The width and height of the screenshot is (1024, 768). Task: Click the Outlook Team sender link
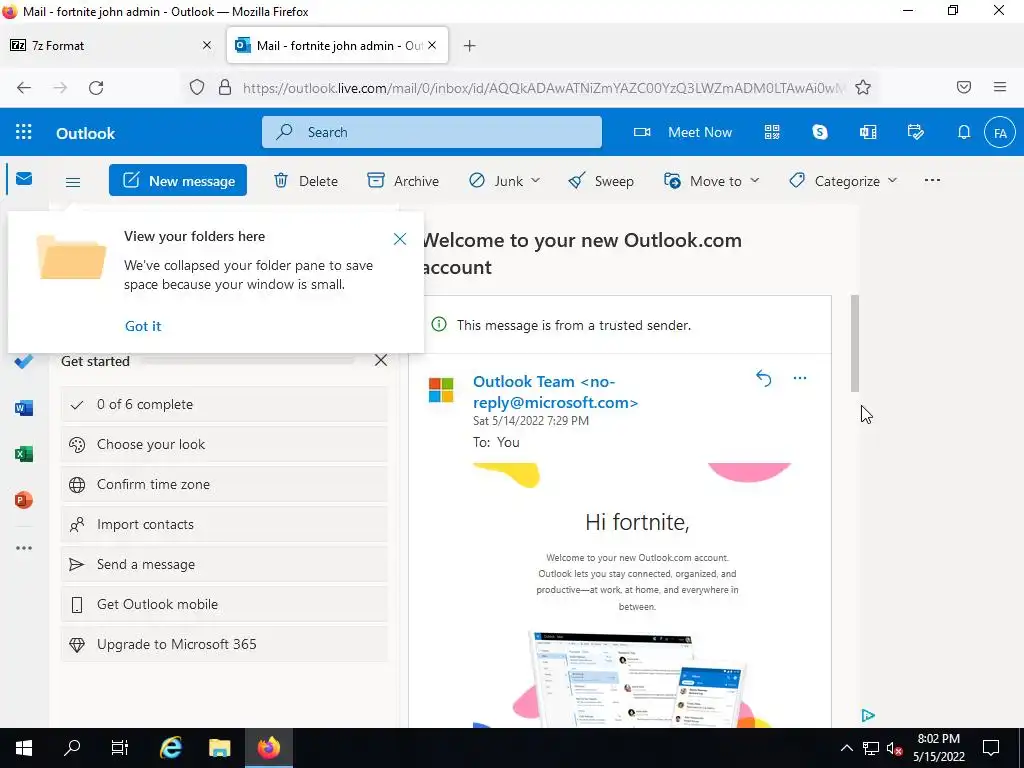click(x=555, y=392)
